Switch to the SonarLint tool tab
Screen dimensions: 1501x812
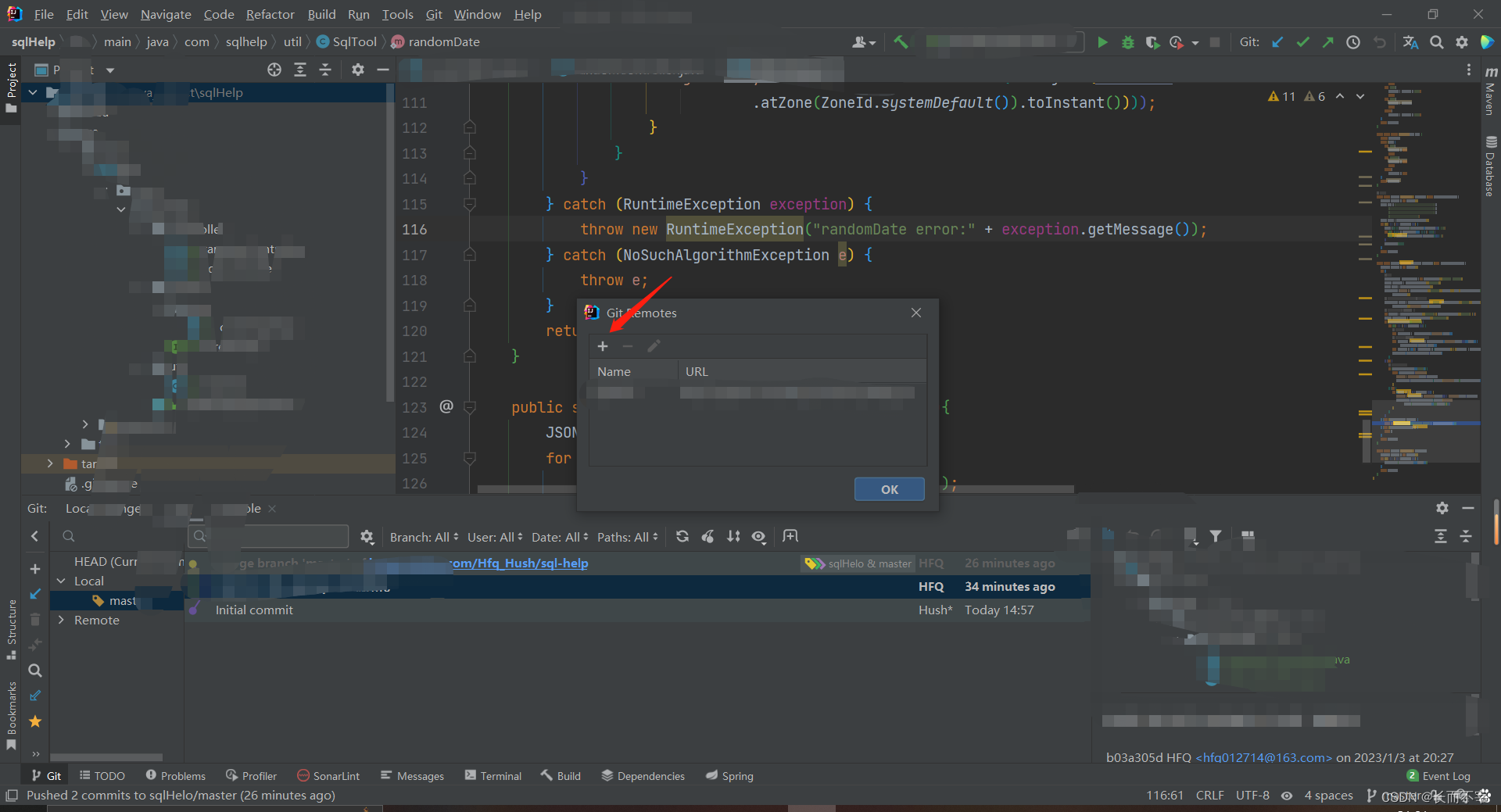tap(328, 775)
